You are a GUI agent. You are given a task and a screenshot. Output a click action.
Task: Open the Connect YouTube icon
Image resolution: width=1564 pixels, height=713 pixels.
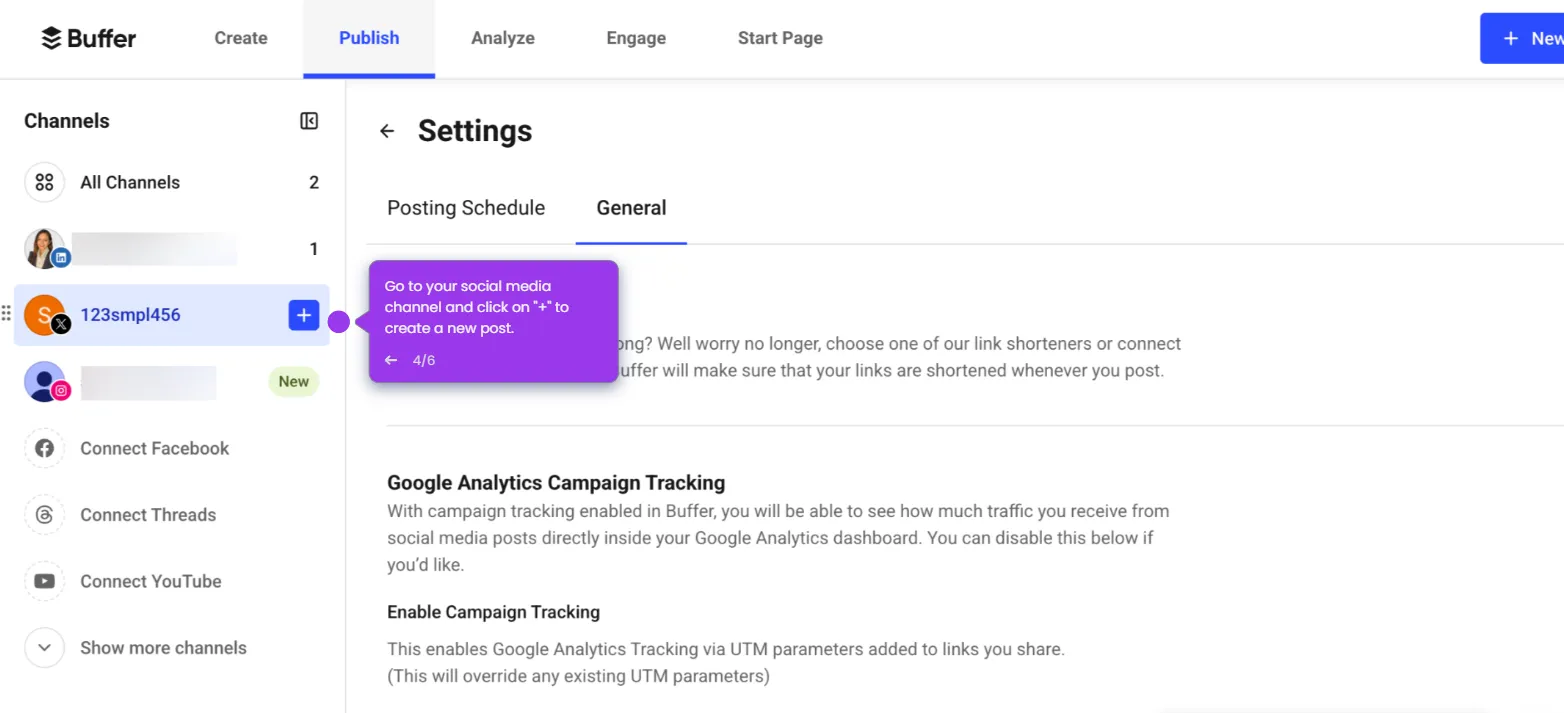(x=44, y=581)
